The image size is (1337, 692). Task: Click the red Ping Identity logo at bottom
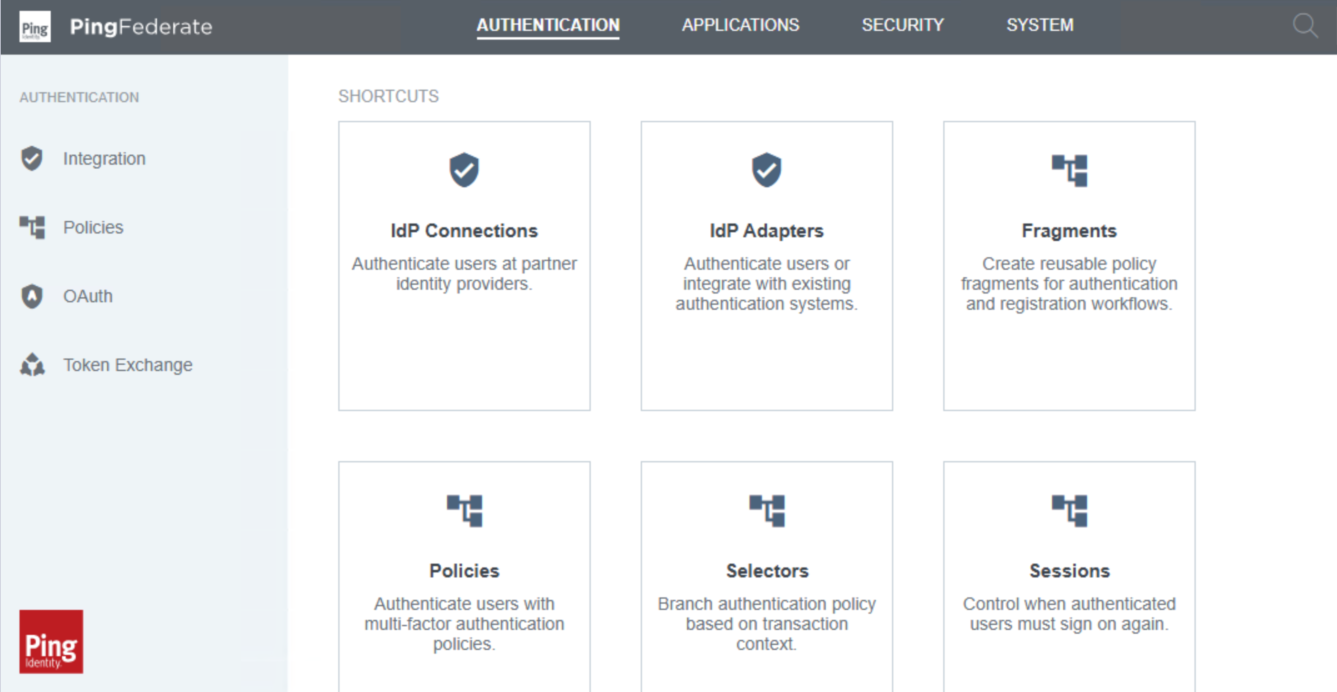(x=51, y=642)
